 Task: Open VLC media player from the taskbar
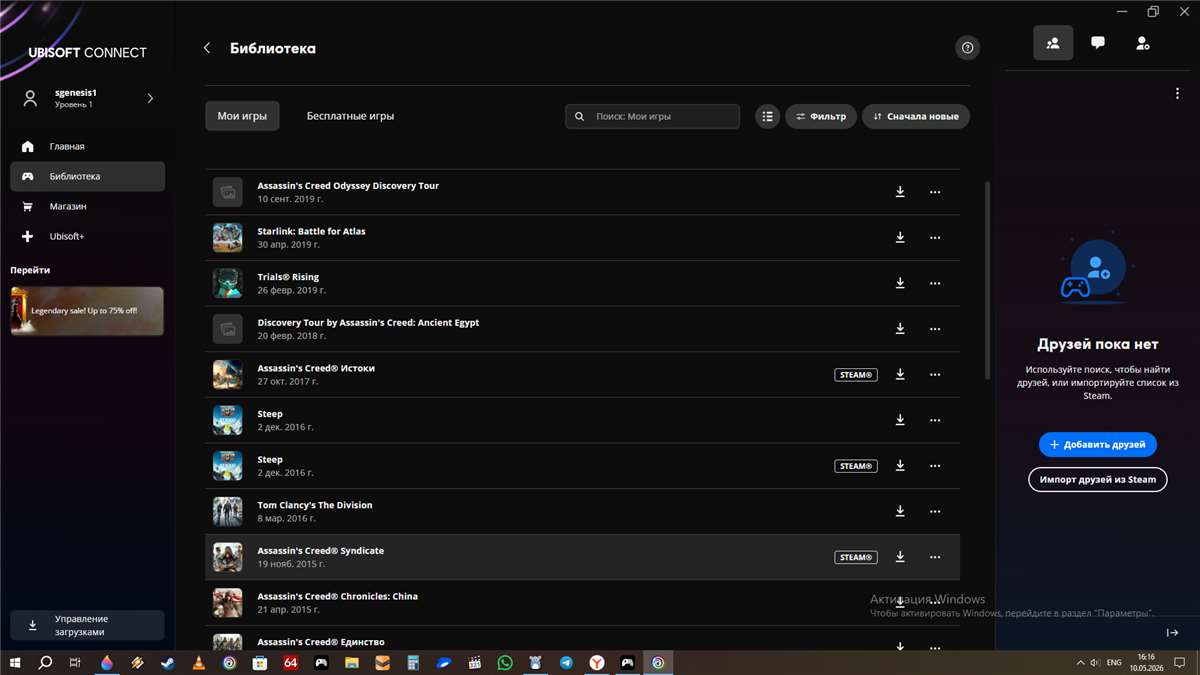point(198,662)
